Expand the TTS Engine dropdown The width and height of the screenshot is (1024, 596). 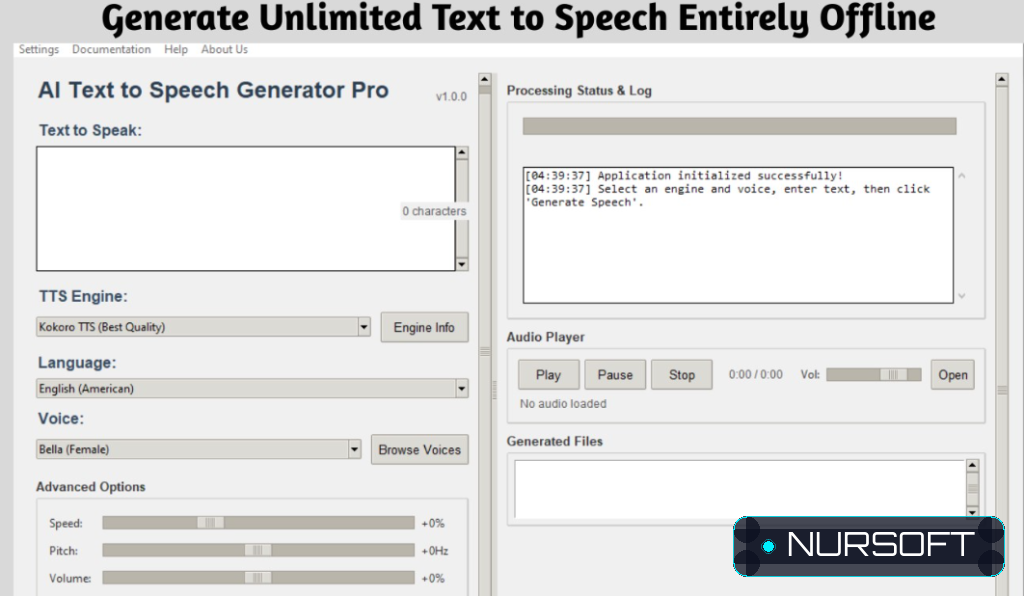364,327
